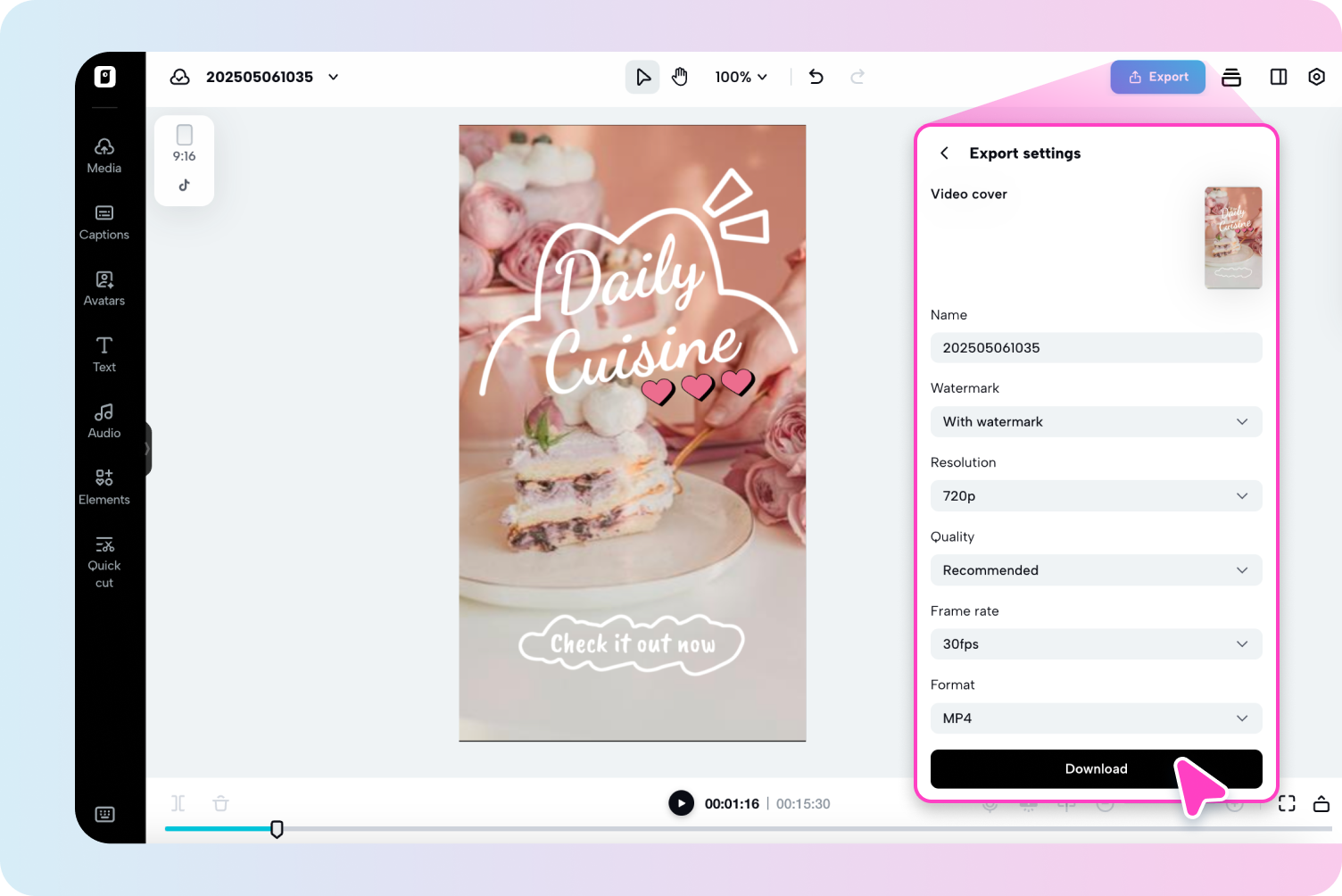Click the Download button

(x=1097, y=769)
